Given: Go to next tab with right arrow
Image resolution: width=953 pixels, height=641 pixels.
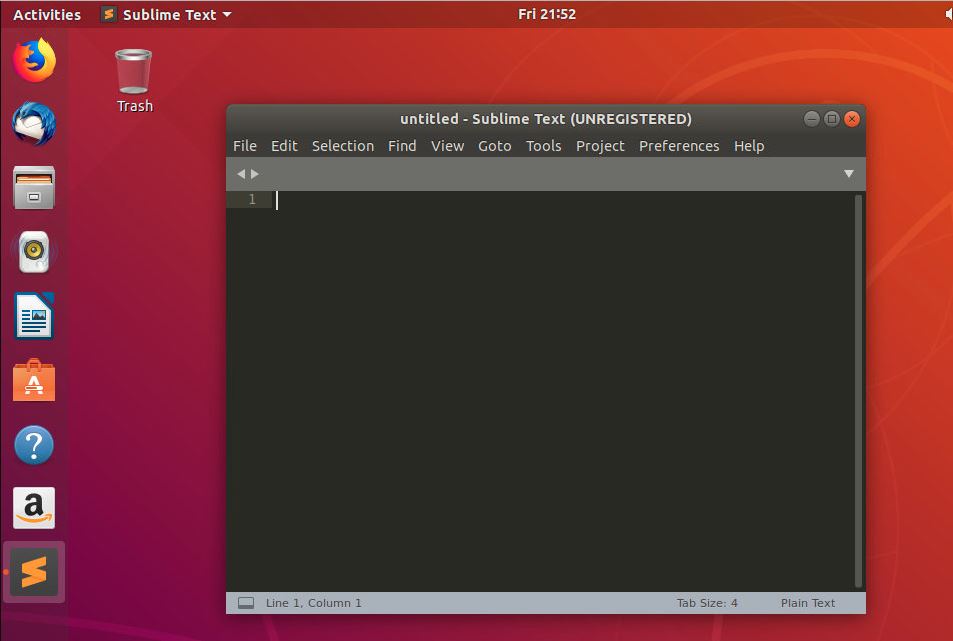Looking at the screenshot, I should 255,174.
